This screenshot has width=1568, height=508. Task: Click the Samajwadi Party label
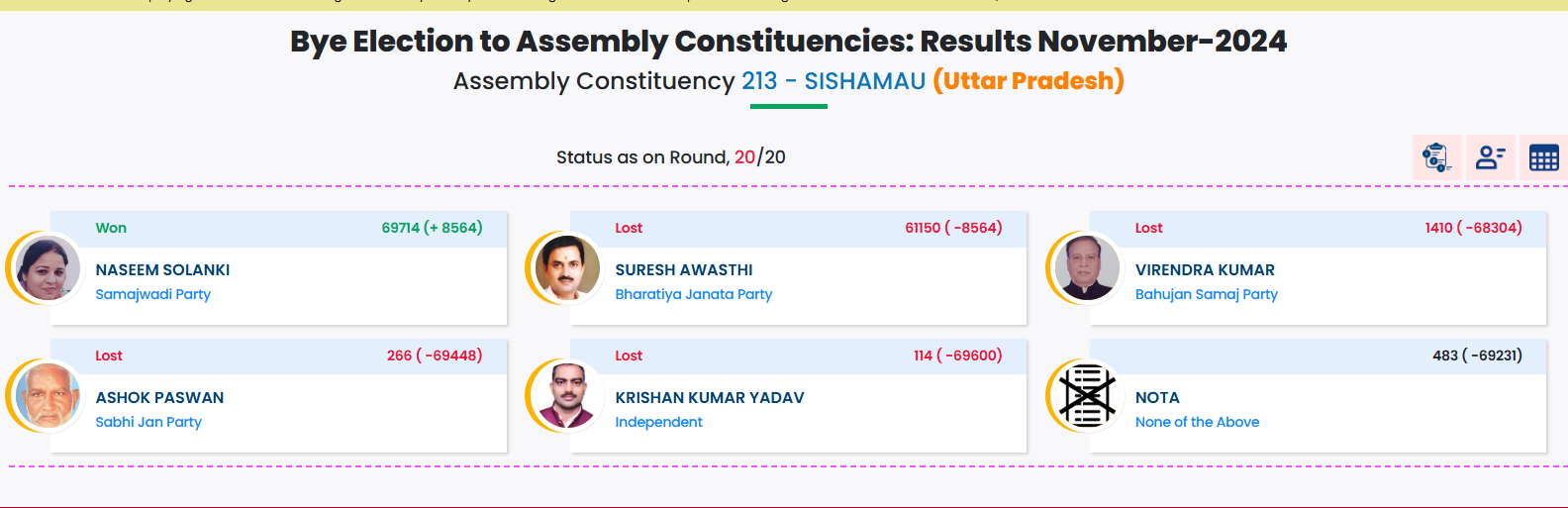[152, 294]
